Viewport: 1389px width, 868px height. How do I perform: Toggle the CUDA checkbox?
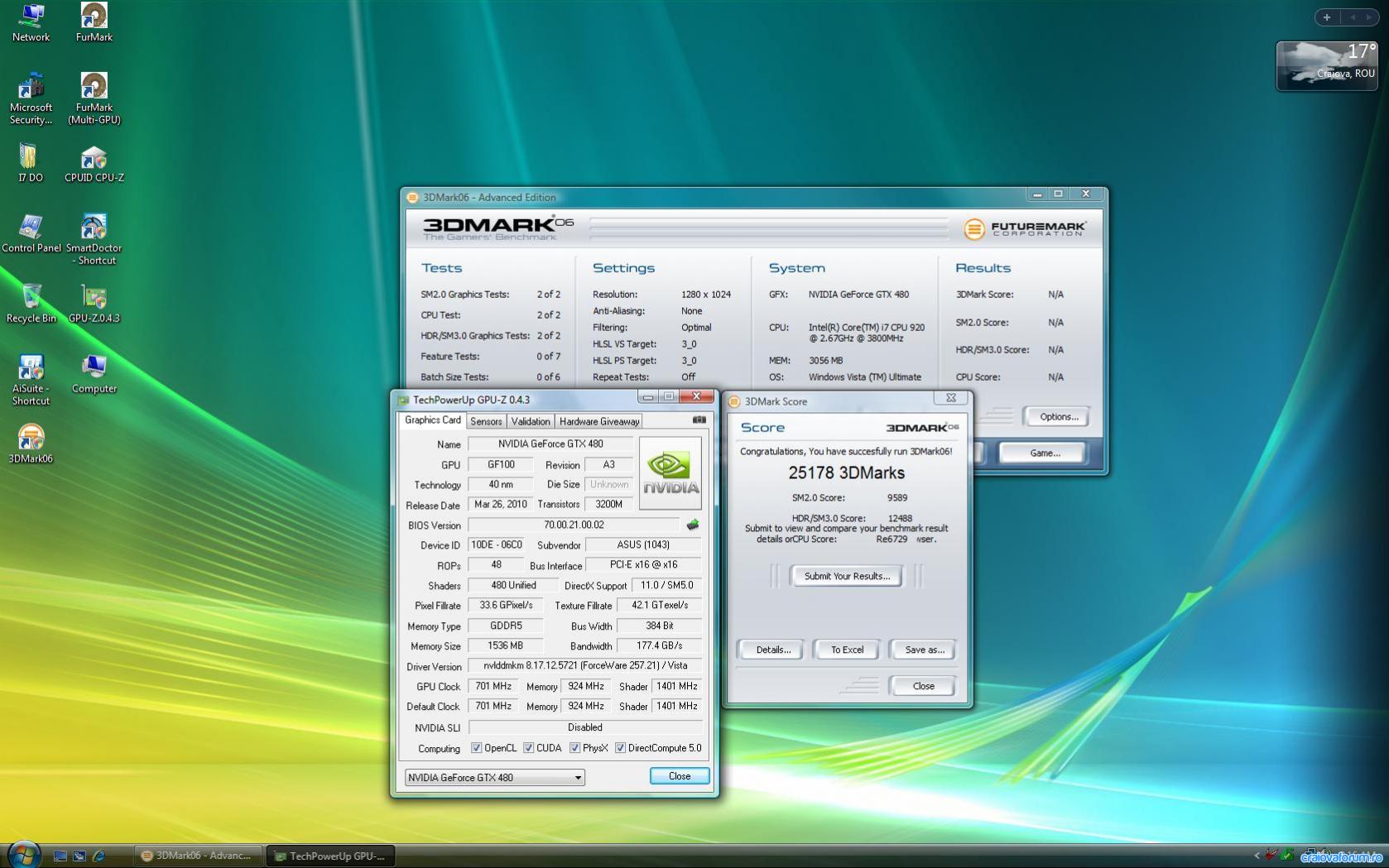[x=528, y=748]
